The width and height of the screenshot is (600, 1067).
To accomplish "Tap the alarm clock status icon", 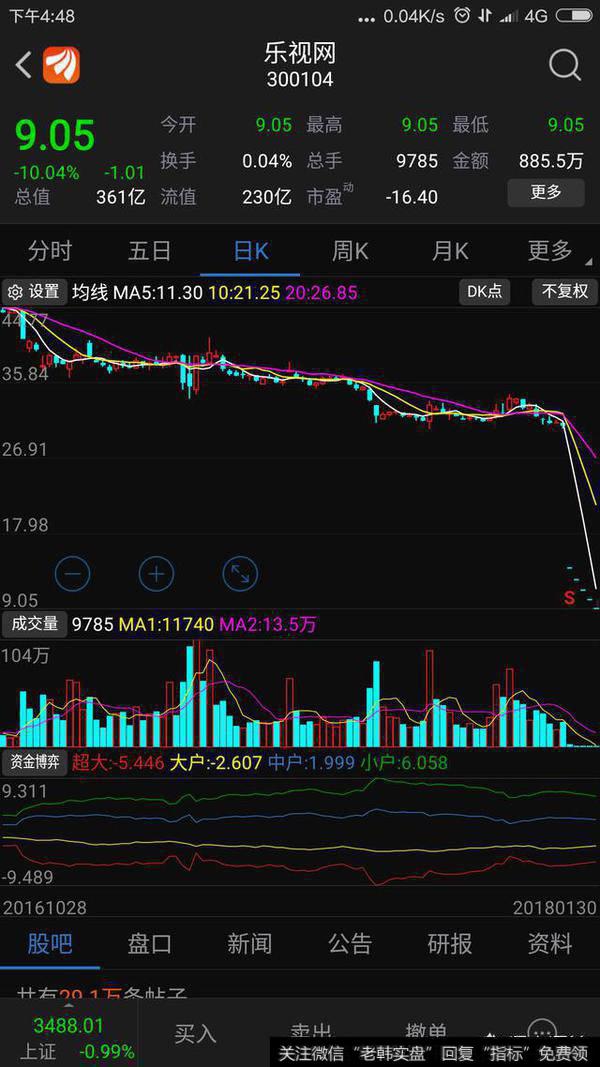I will (463, 15).
